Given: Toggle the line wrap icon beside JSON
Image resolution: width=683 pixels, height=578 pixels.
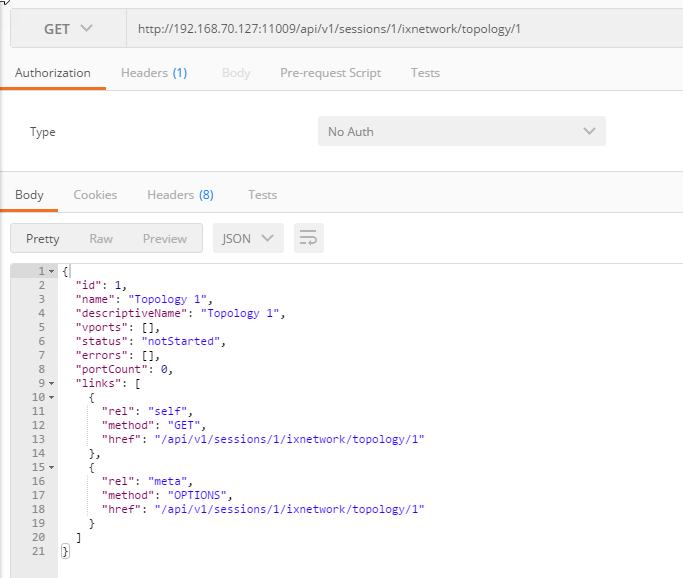Looking at the screenshot, I should (x=309, y=238).
